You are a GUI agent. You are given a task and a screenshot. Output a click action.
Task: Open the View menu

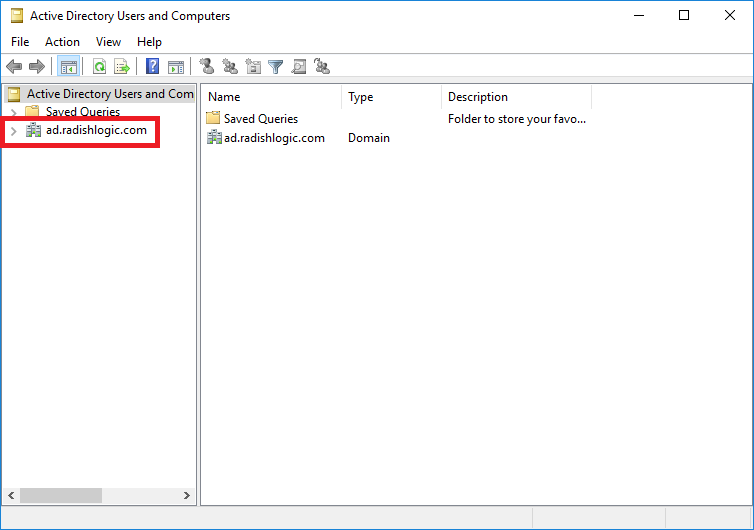click(x=108, y=42)
